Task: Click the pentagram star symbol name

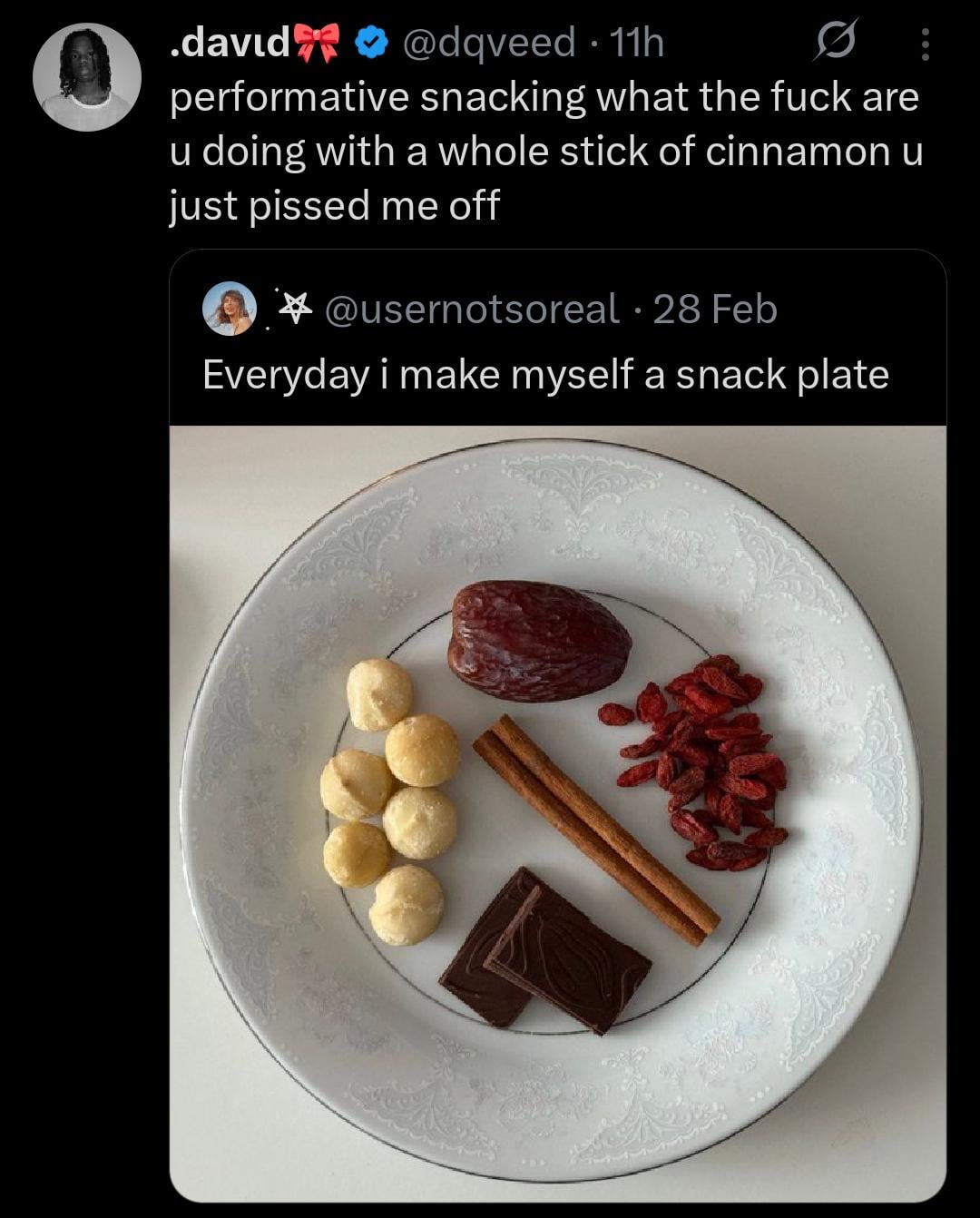Action: click(293, 309)
